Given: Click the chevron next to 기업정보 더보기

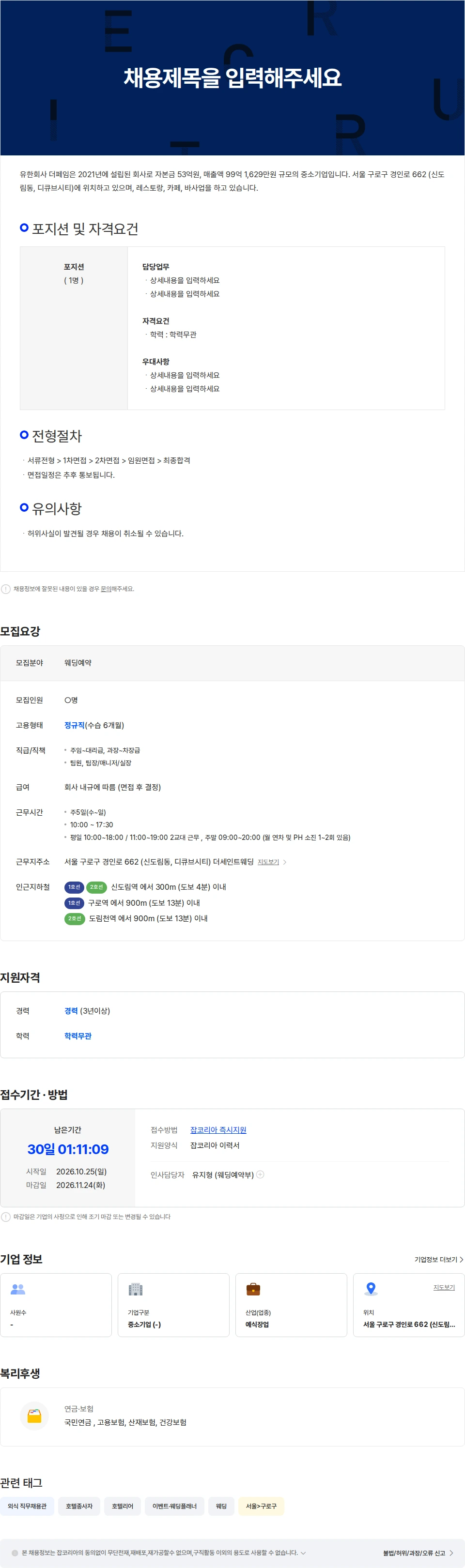Looking at the screenshot, I should [x=461, y=1260].
